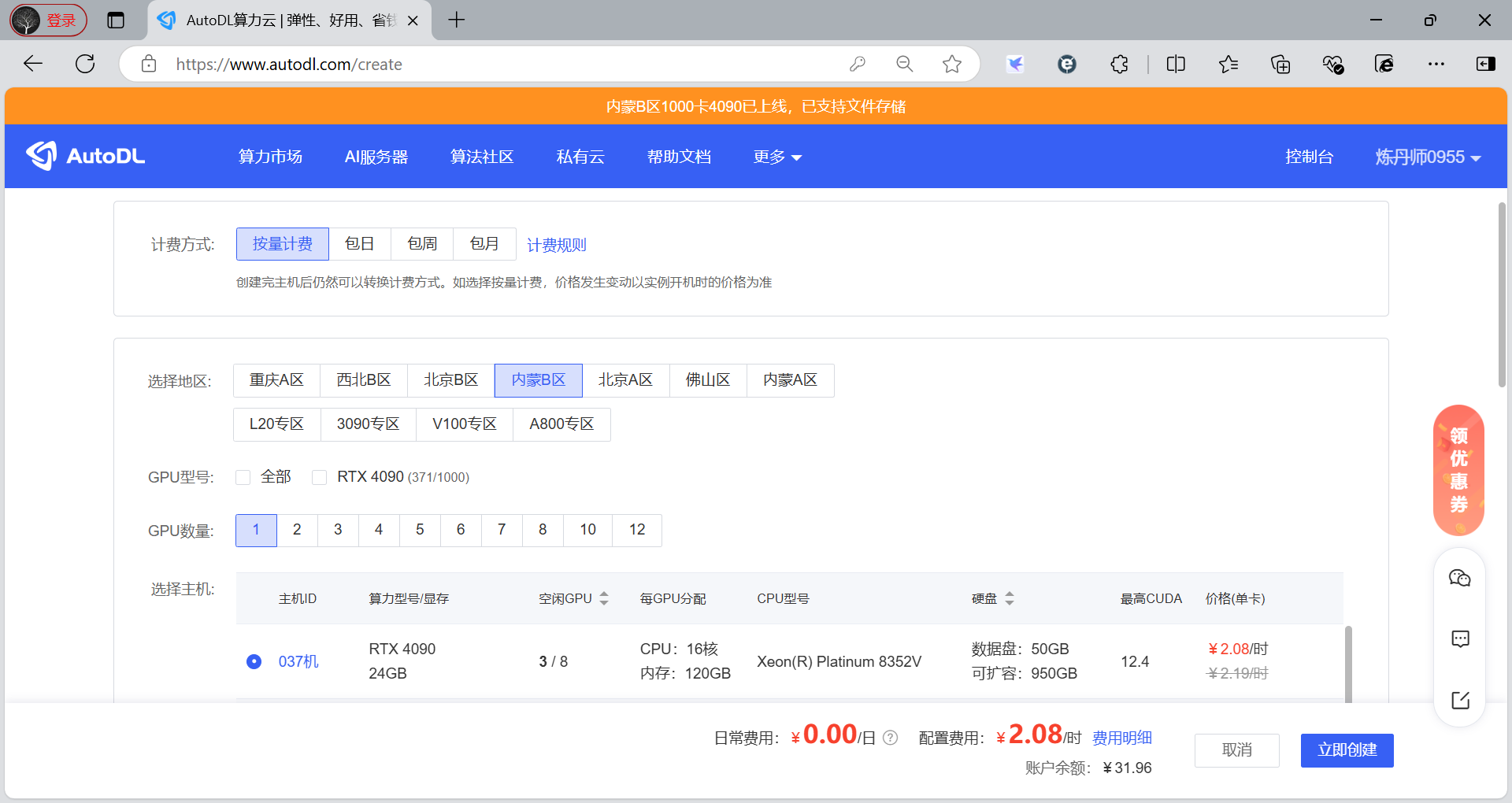Image resolution: width=1512 pixels, height=803 pixels.
Task: Click the zoom magnifier icon in address bar
Action: click(905, 64)
